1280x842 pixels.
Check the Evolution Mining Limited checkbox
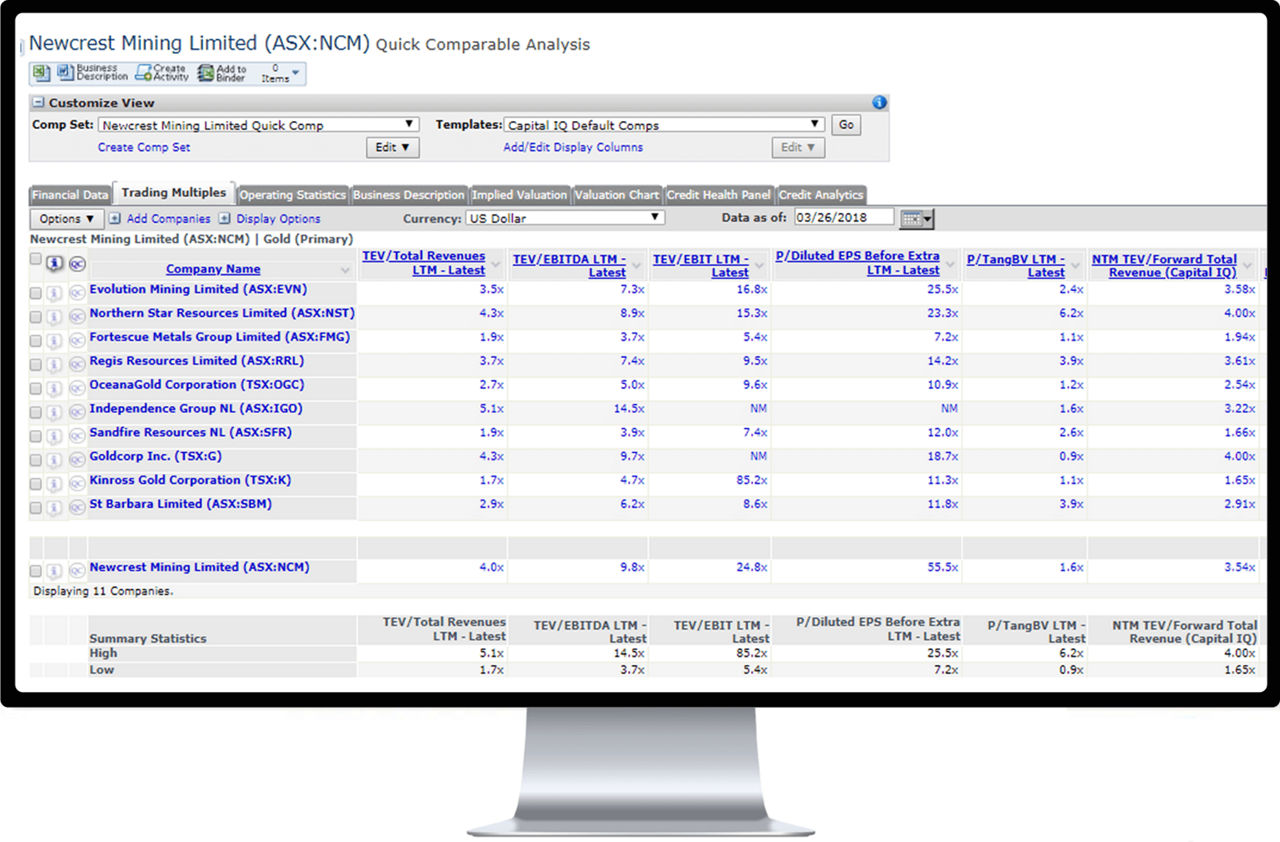click(36, 293)
